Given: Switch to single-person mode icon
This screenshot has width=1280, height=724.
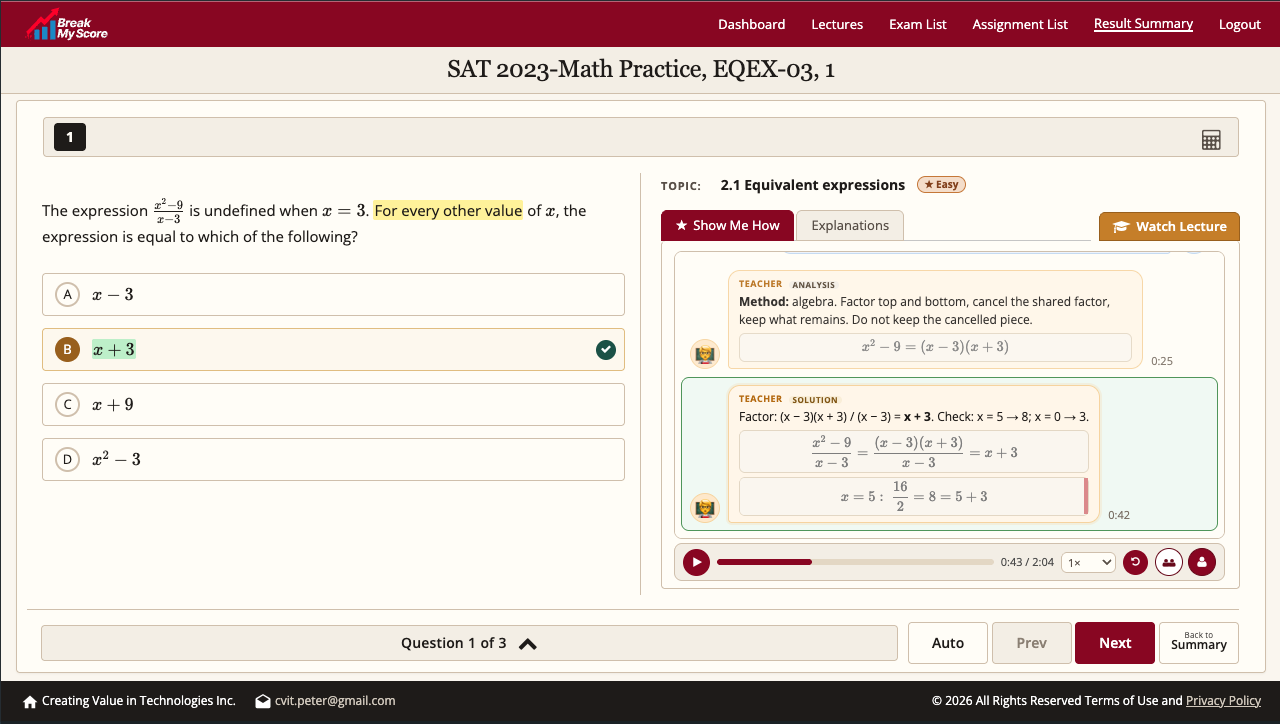Looking at the screenshot, I should pos(1201,562).
